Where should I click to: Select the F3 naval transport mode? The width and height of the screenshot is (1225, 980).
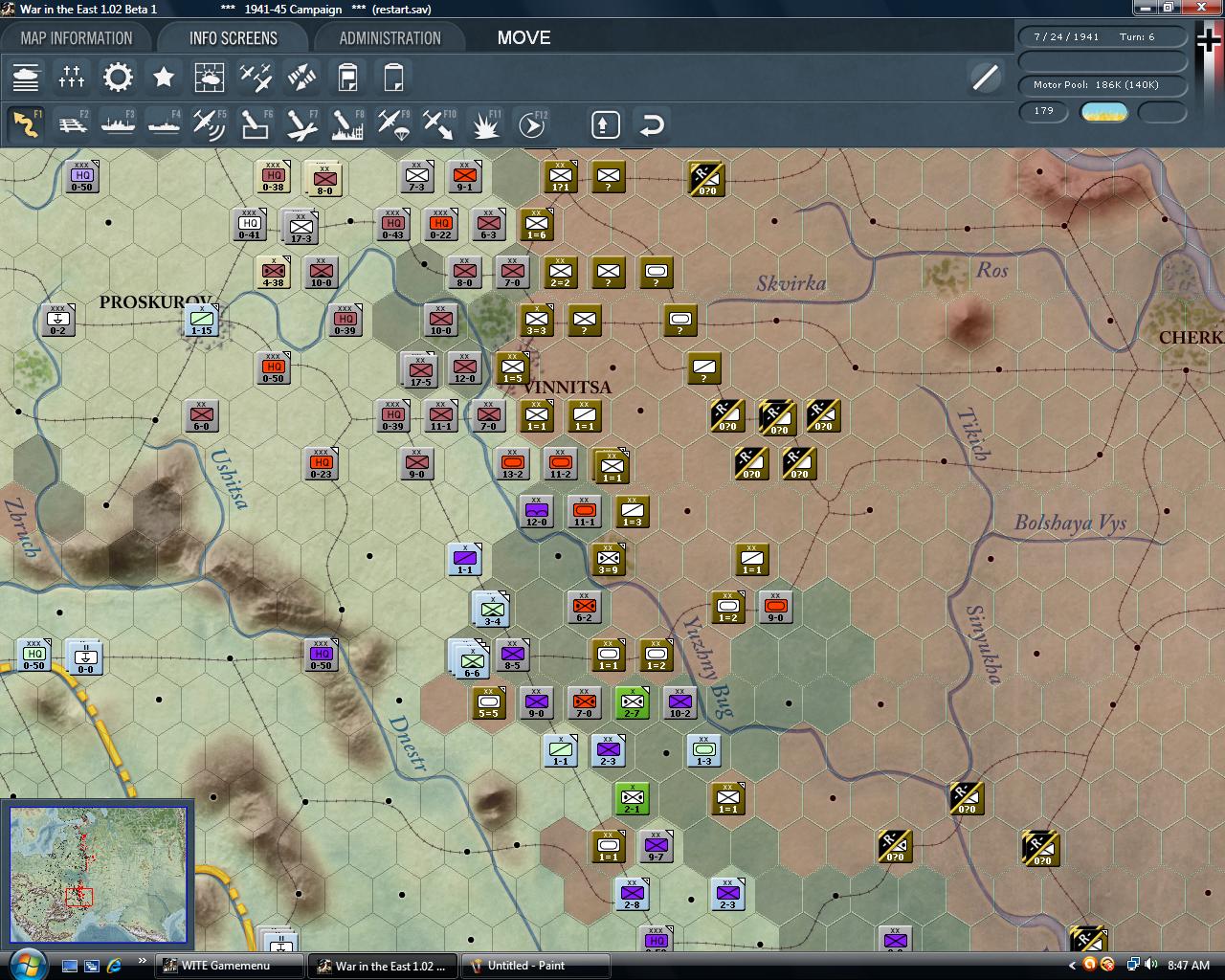pyautogui.click(x=118, y=124)
